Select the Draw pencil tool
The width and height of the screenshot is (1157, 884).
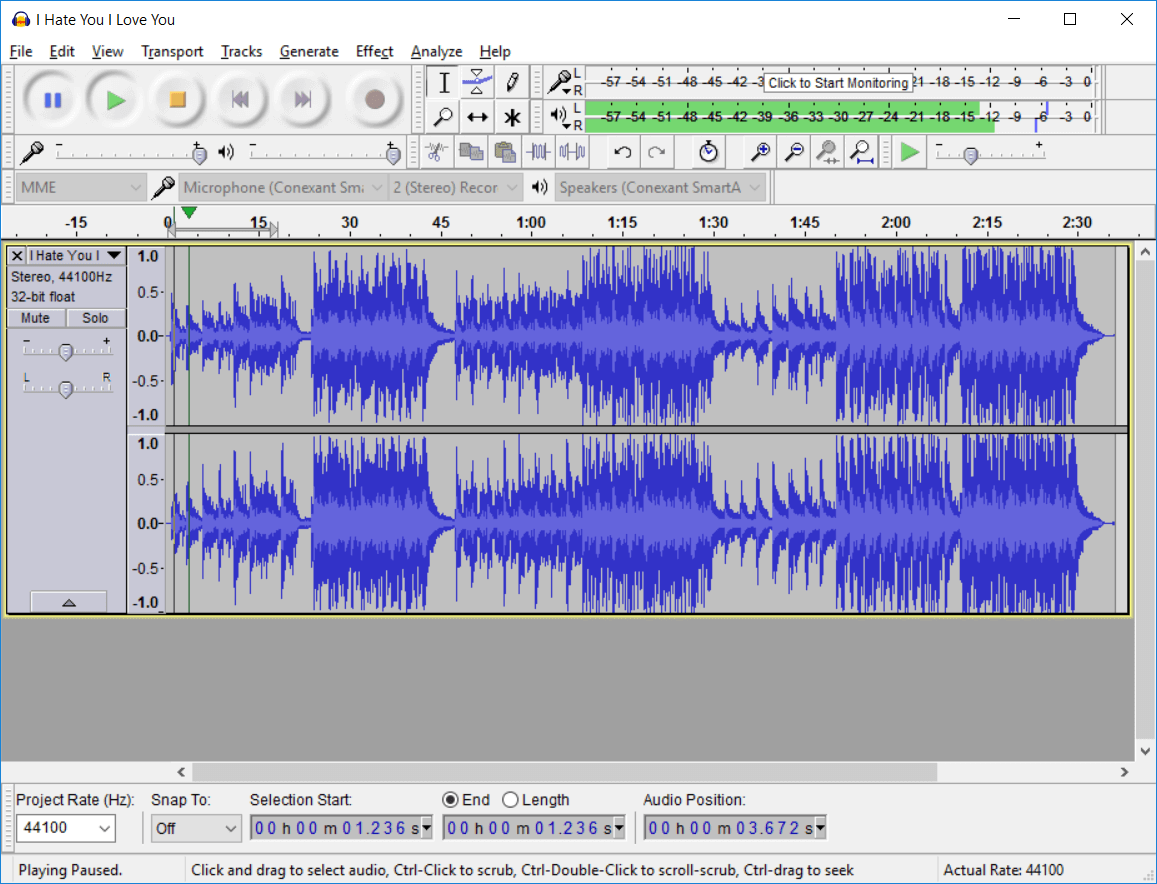(511, 83)
